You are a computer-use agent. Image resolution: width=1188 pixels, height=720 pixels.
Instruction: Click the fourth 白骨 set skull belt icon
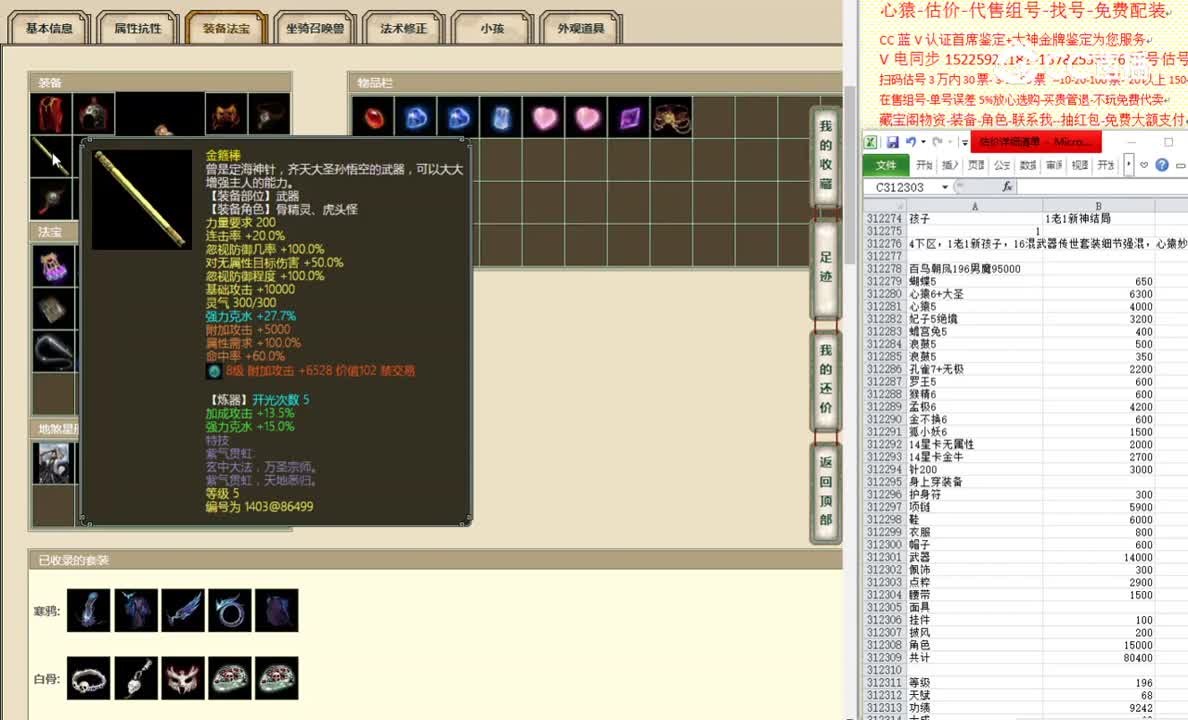pos(230,678)
